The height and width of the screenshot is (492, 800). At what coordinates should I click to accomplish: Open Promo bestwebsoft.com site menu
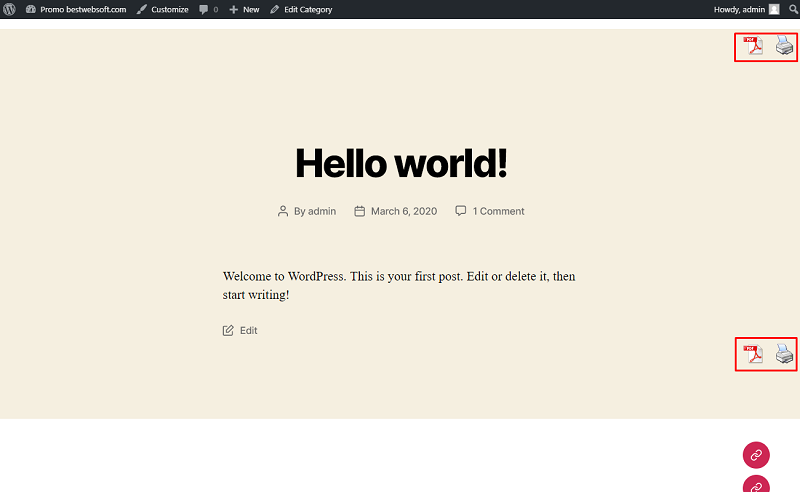pos(76,9)
